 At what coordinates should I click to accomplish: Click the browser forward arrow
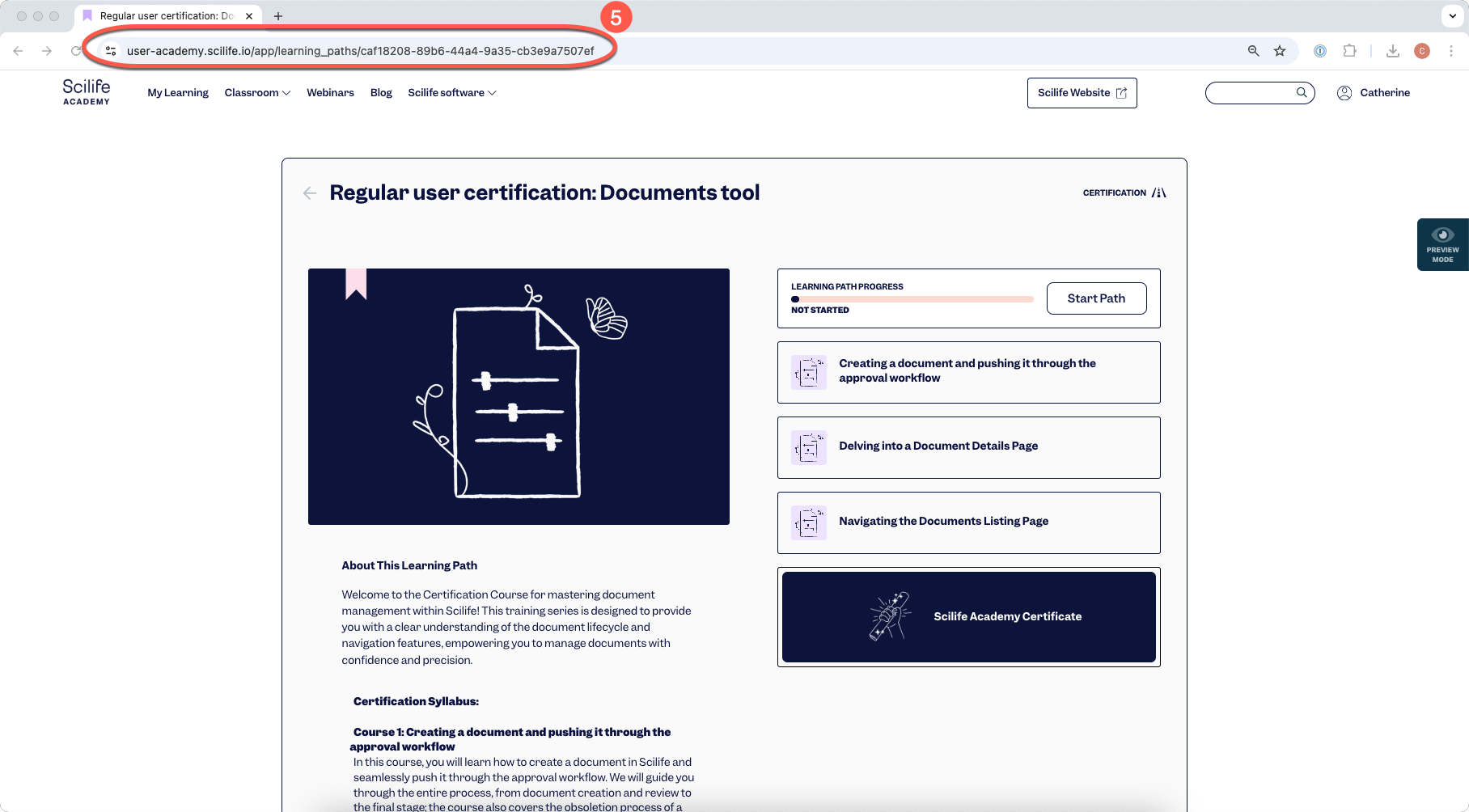point(47,51)
